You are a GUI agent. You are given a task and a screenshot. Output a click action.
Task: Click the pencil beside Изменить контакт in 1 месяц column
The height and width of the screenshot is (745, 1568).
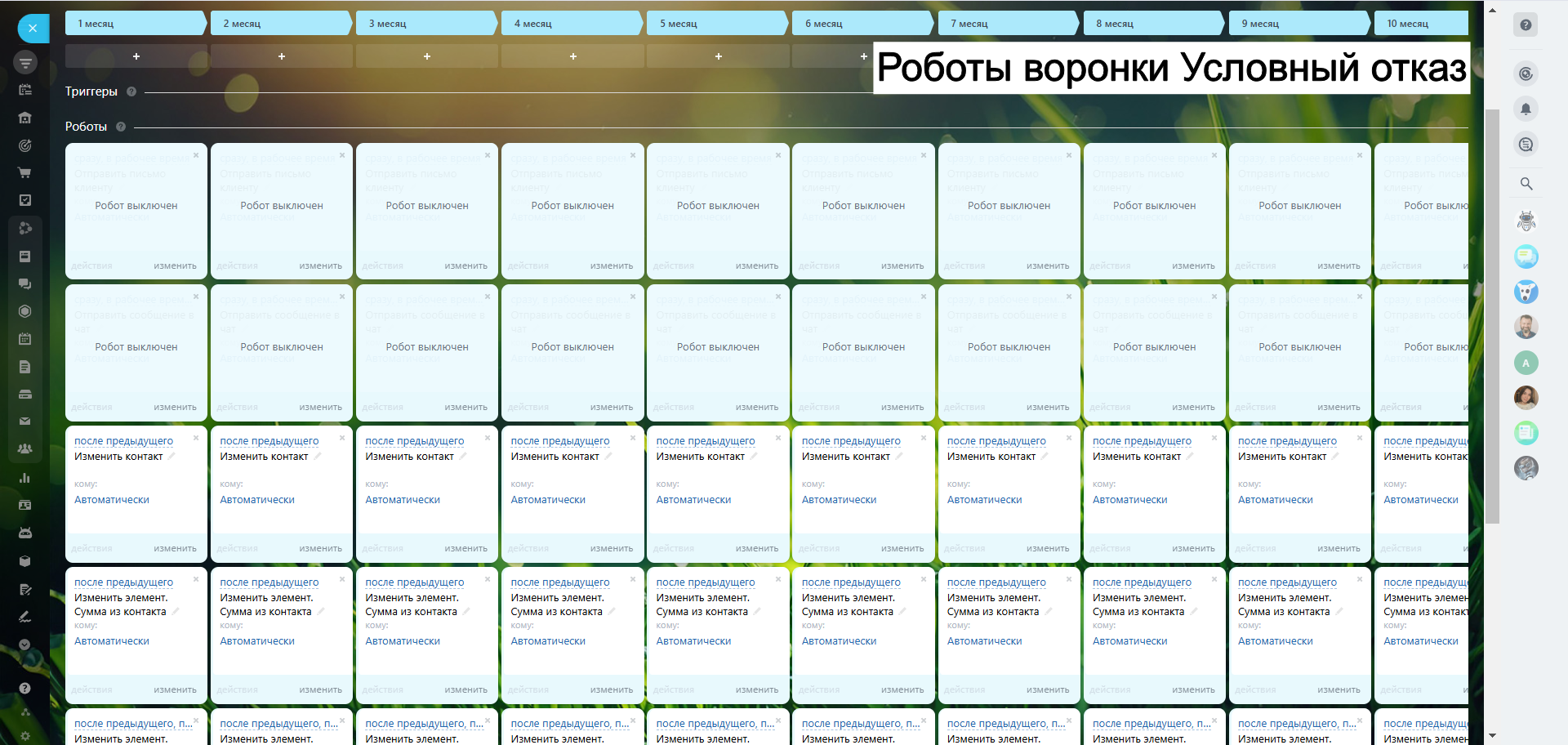[171, 457]
